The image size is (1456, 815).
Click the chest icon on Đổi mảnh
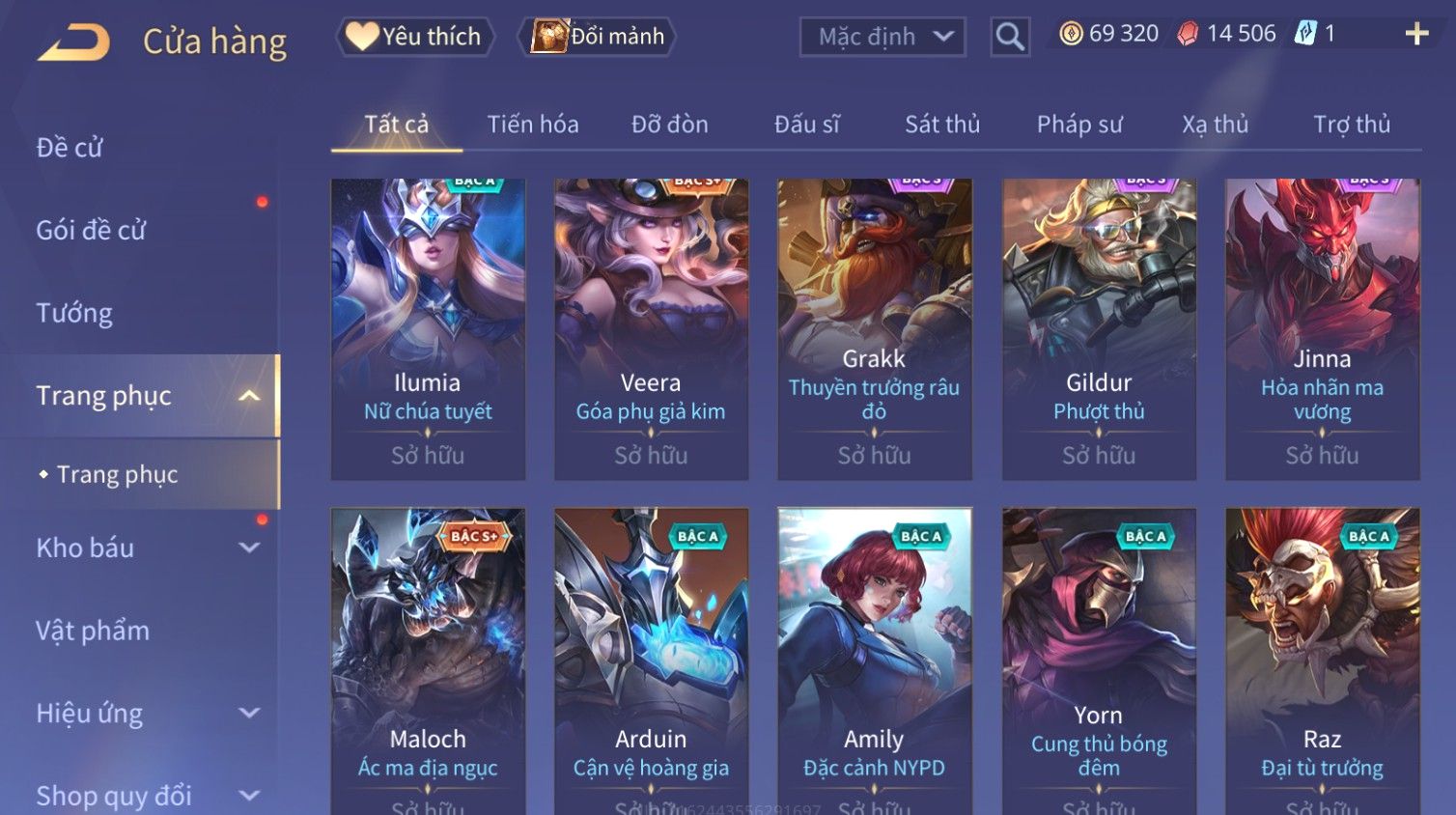tap(548, 36)
